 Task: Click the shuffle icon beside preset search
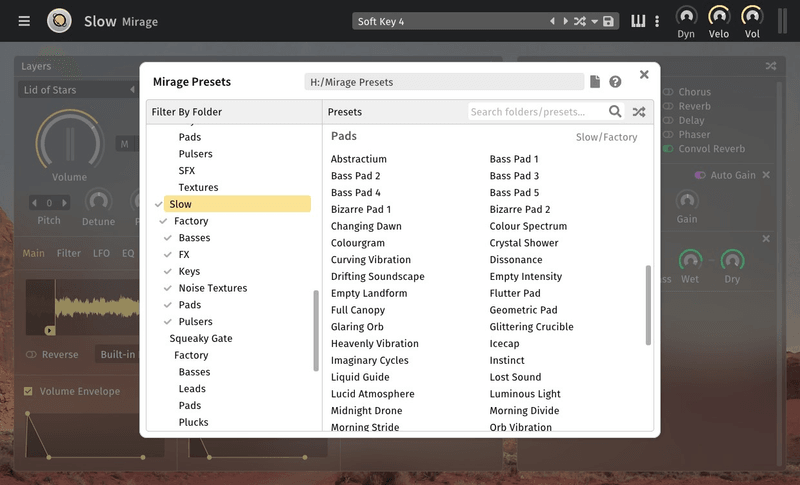tap(638, 112)
